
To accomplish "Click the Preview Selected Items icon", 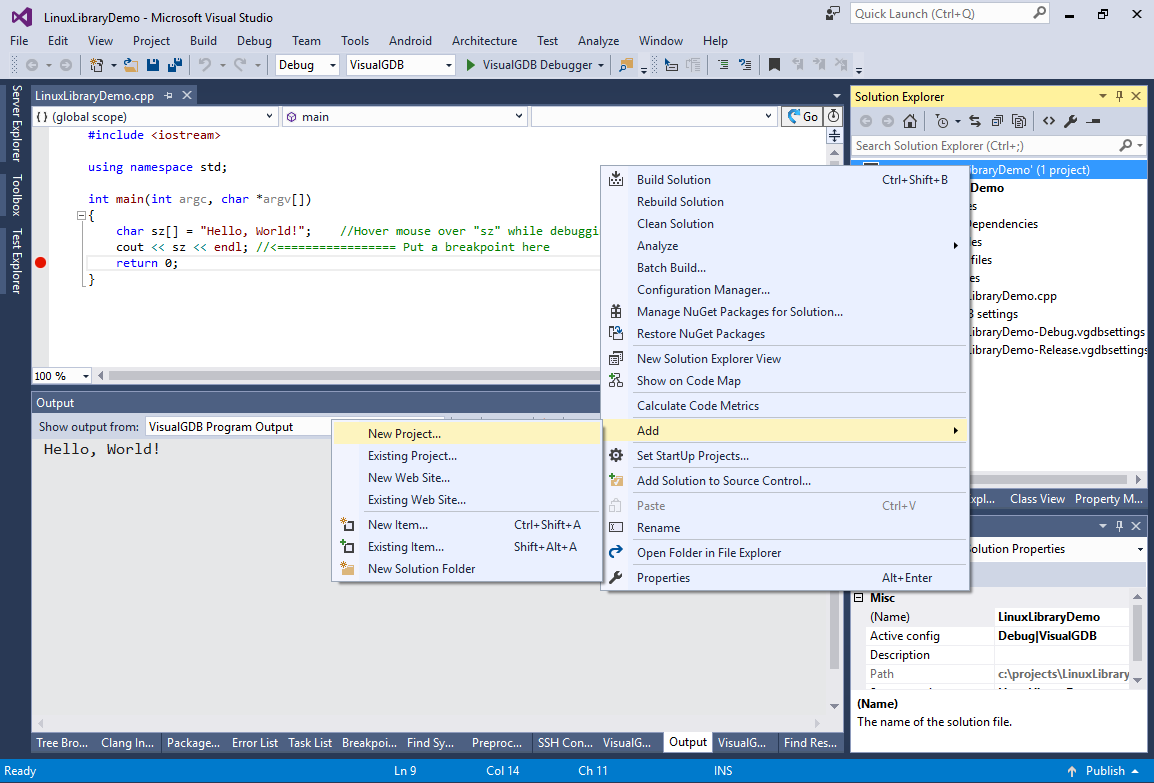I will 1094,121.
